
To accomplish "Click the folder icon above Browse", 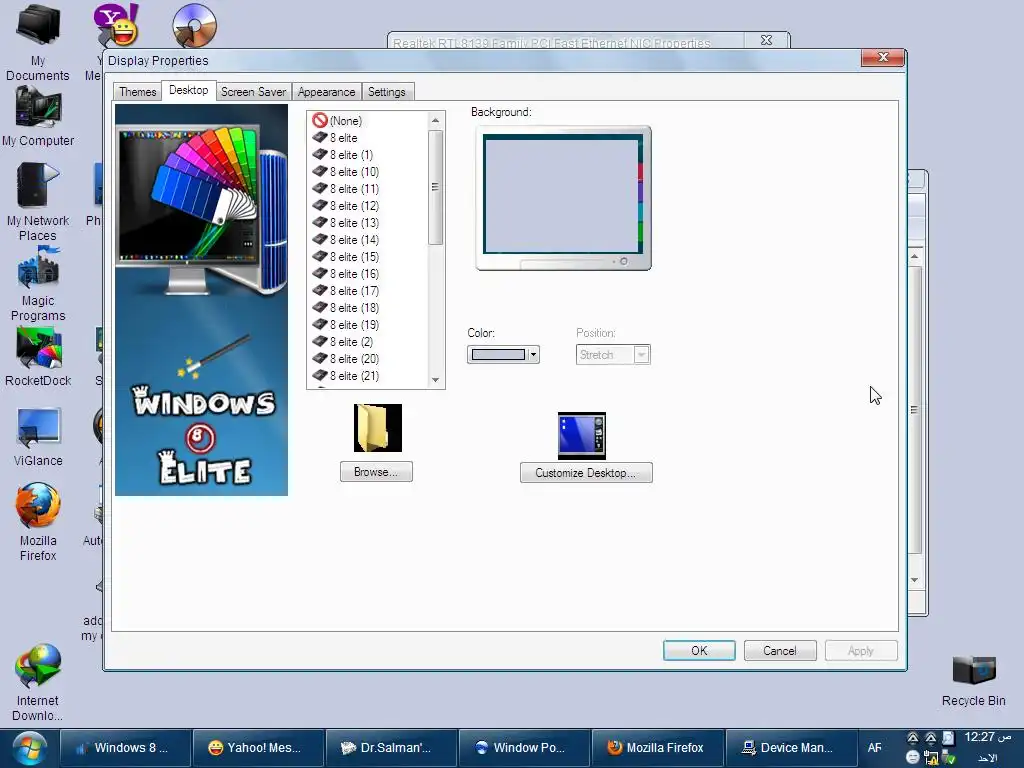I will (x=377, y=428).
